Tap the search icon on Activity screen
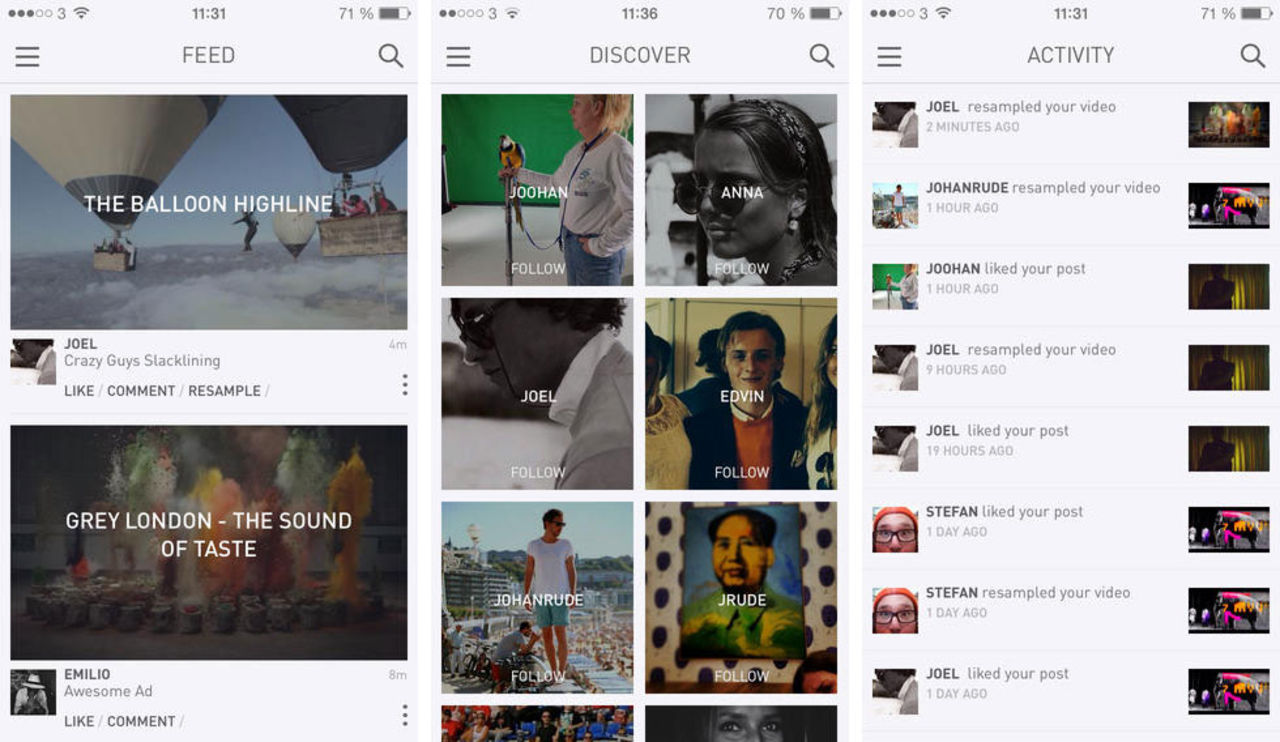 click(x=1253, y=56)
